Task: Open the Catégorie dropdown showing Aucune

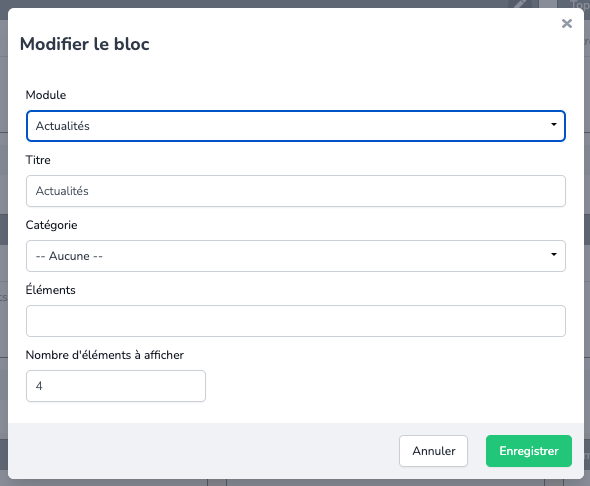Action: click(x=296, y=256)
